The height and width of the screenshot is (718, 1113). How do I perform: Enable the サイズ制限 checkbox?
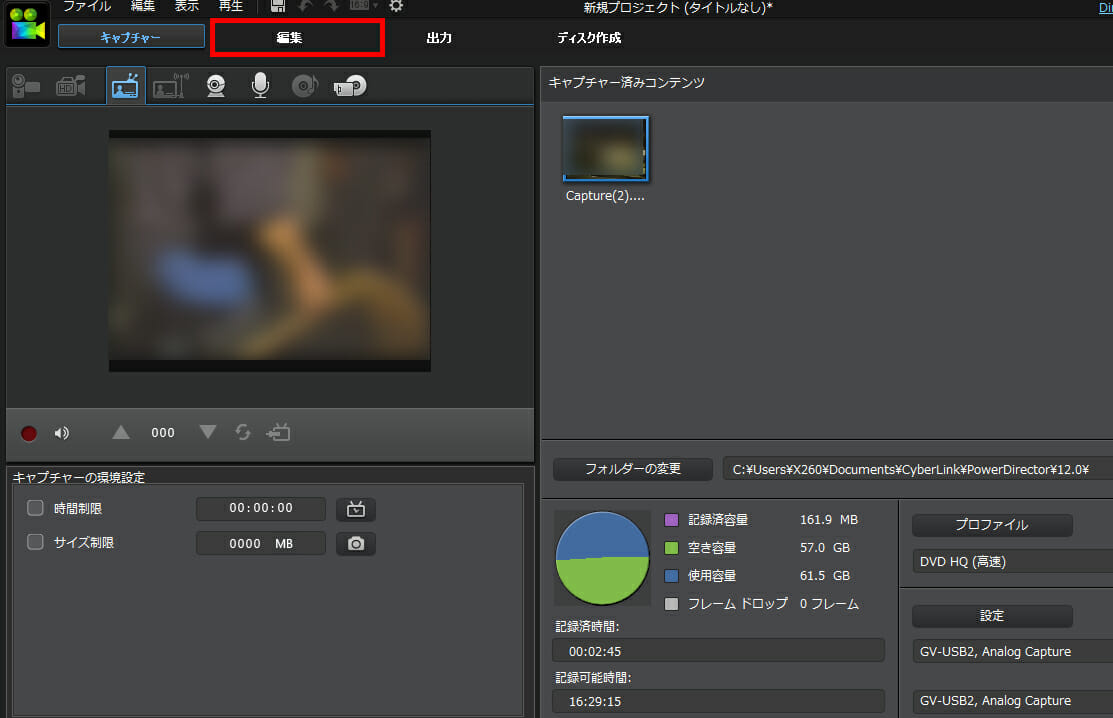35,542
